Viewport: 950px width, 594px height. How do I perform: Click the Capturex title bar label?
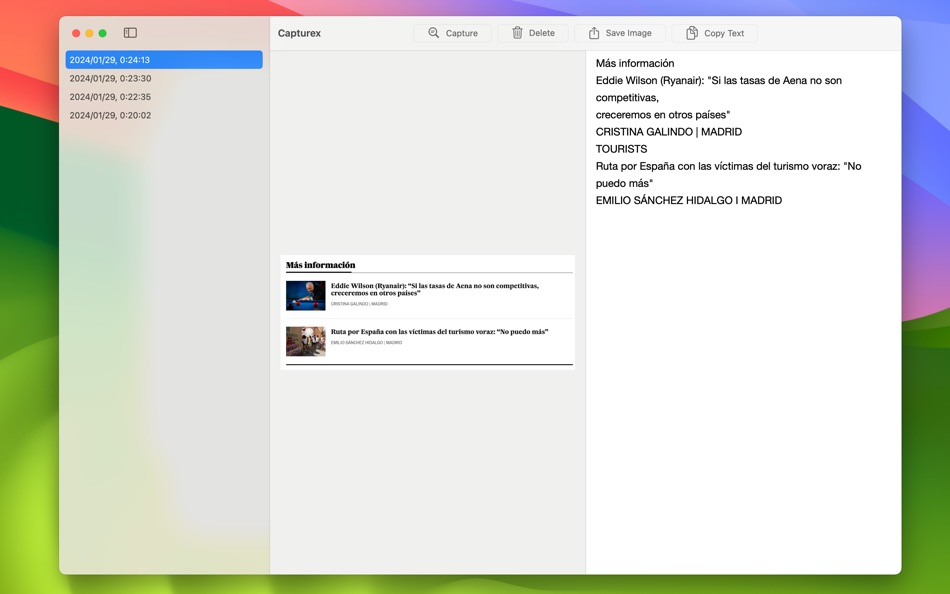point(297,32)
